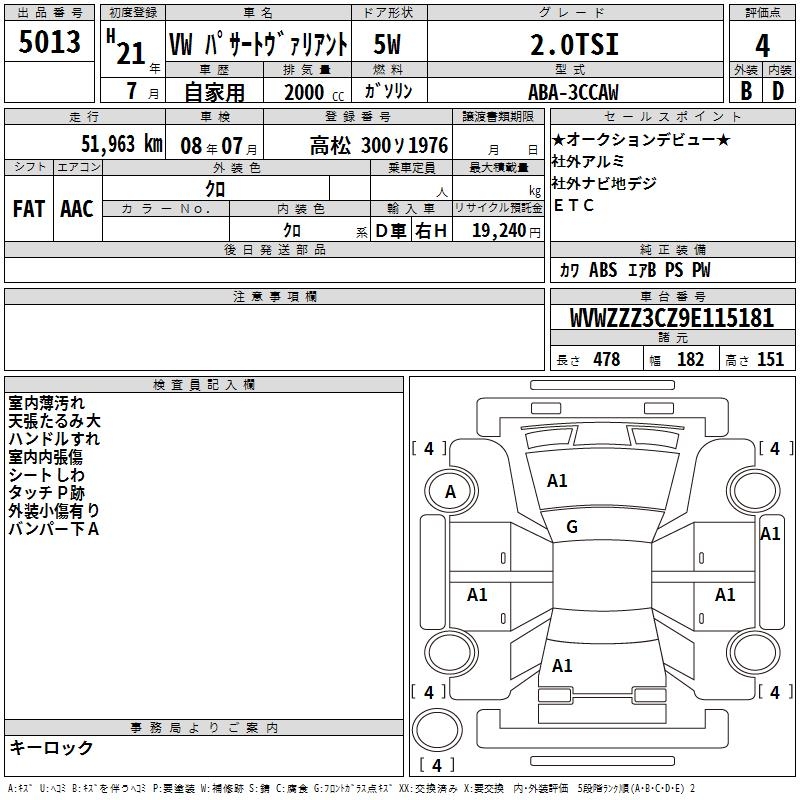The image size is (800, 800).
Task: Click length value 478
Action: coord(607,359)
